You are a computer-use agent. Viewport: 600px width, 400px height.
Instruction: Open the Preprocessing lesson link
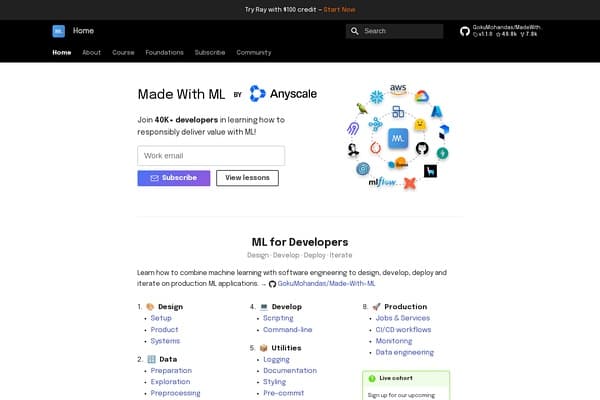click(x=175, y=393)
